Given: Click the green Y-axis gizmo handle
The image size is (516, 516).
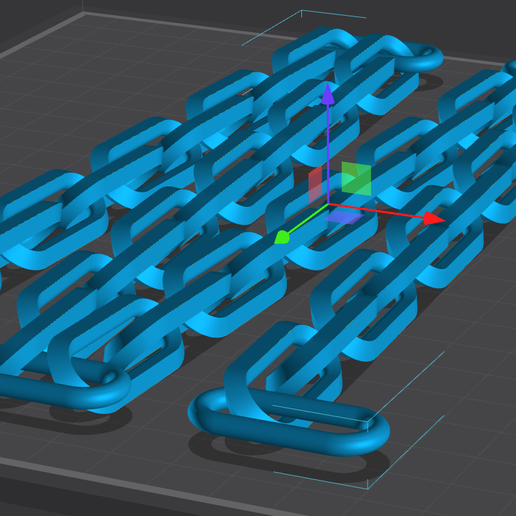Looking at the screenshot, I should [281, 238].
